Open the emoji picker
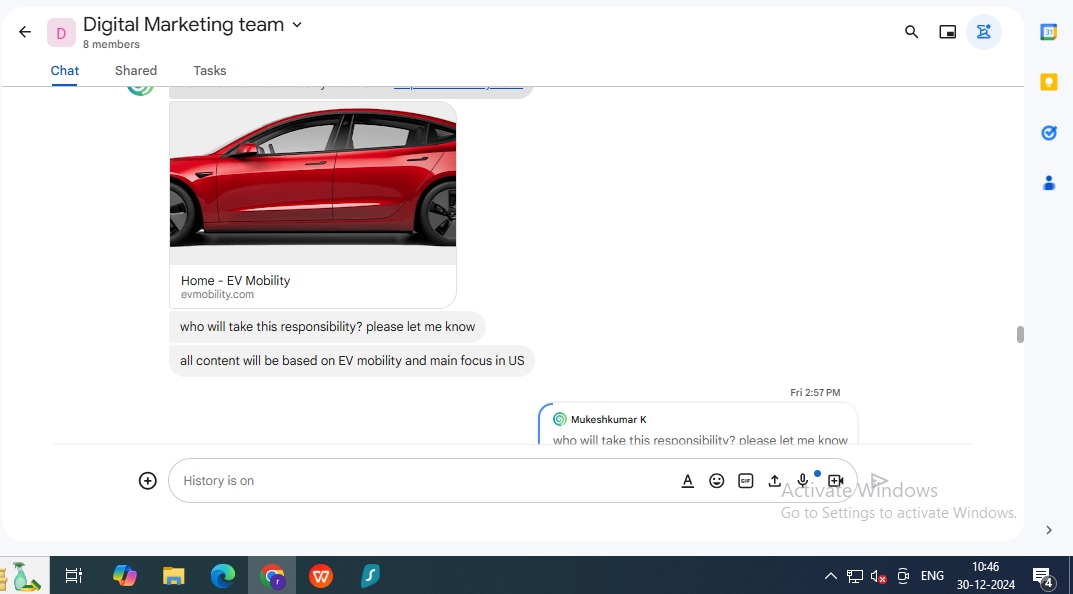This screenshot has height=594, width=1073. [716, 480]
